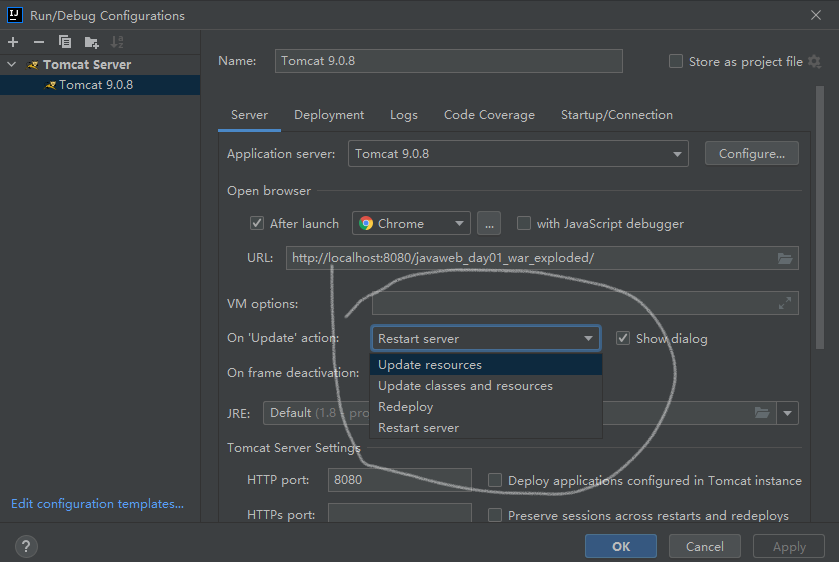Collapse the Tomcat Server tree node
The width and height of the screenshot is (839, 562).
(12, 65)
